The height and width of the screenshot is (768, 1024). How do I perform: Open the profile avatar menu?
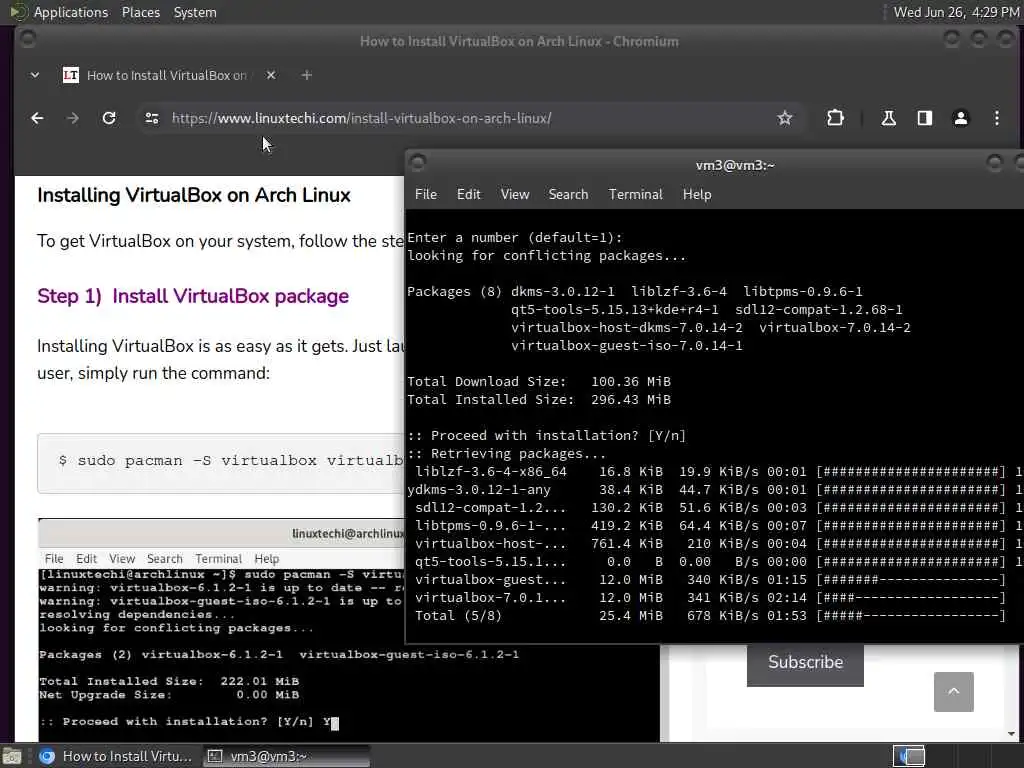point(961,118)
